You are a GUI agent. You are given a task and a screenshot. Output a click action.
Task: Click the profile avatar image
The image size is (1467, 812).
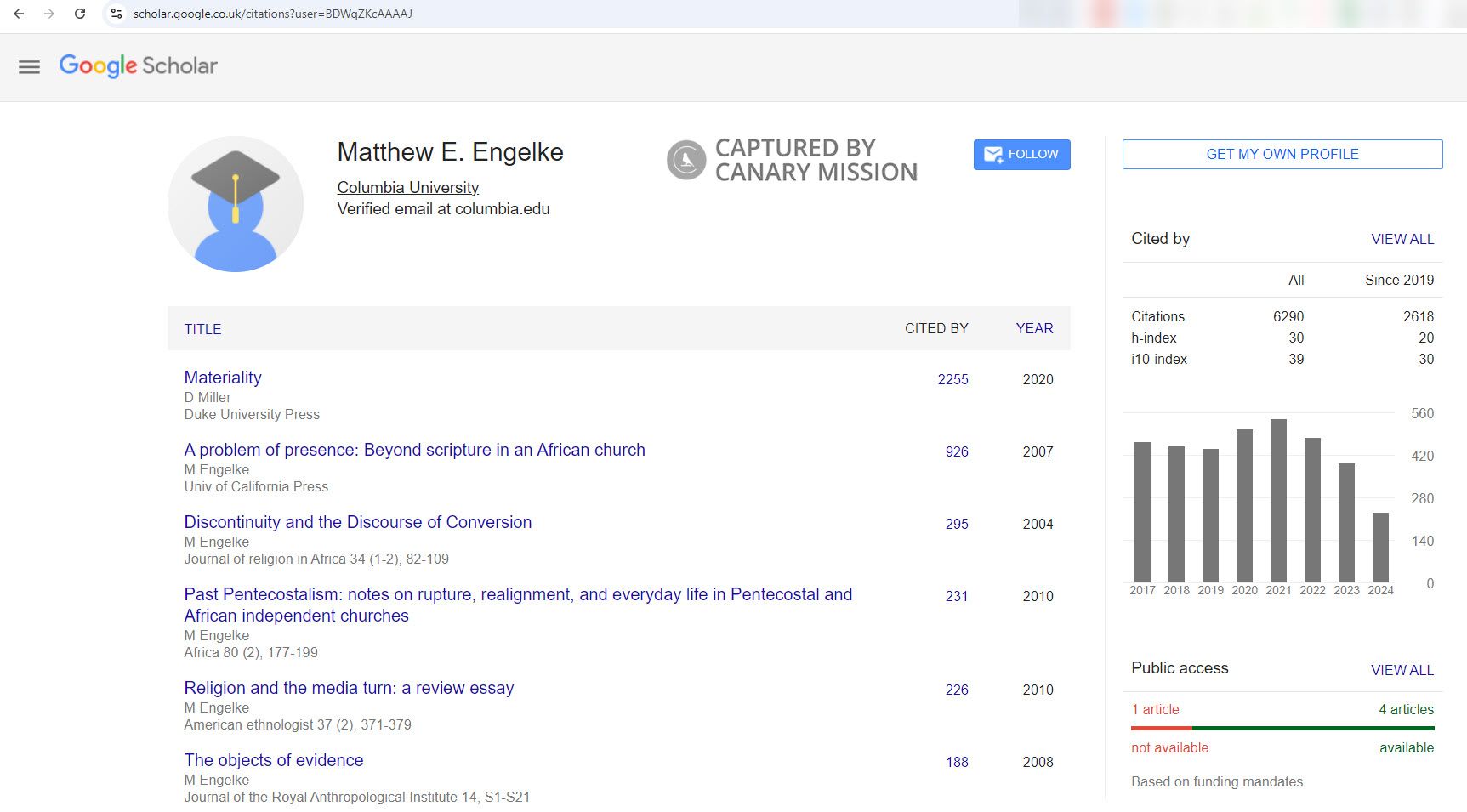(234, 203)
